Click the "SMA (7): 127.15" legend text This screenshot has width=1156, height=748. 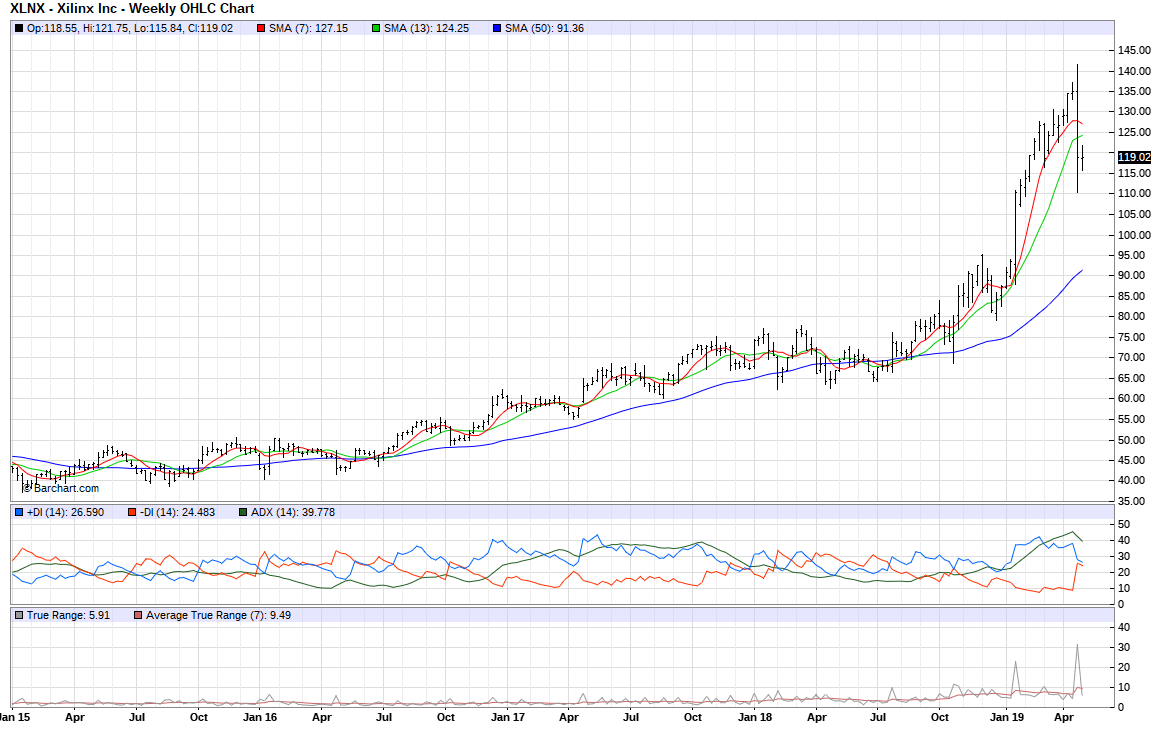click(x=308, y=29)
